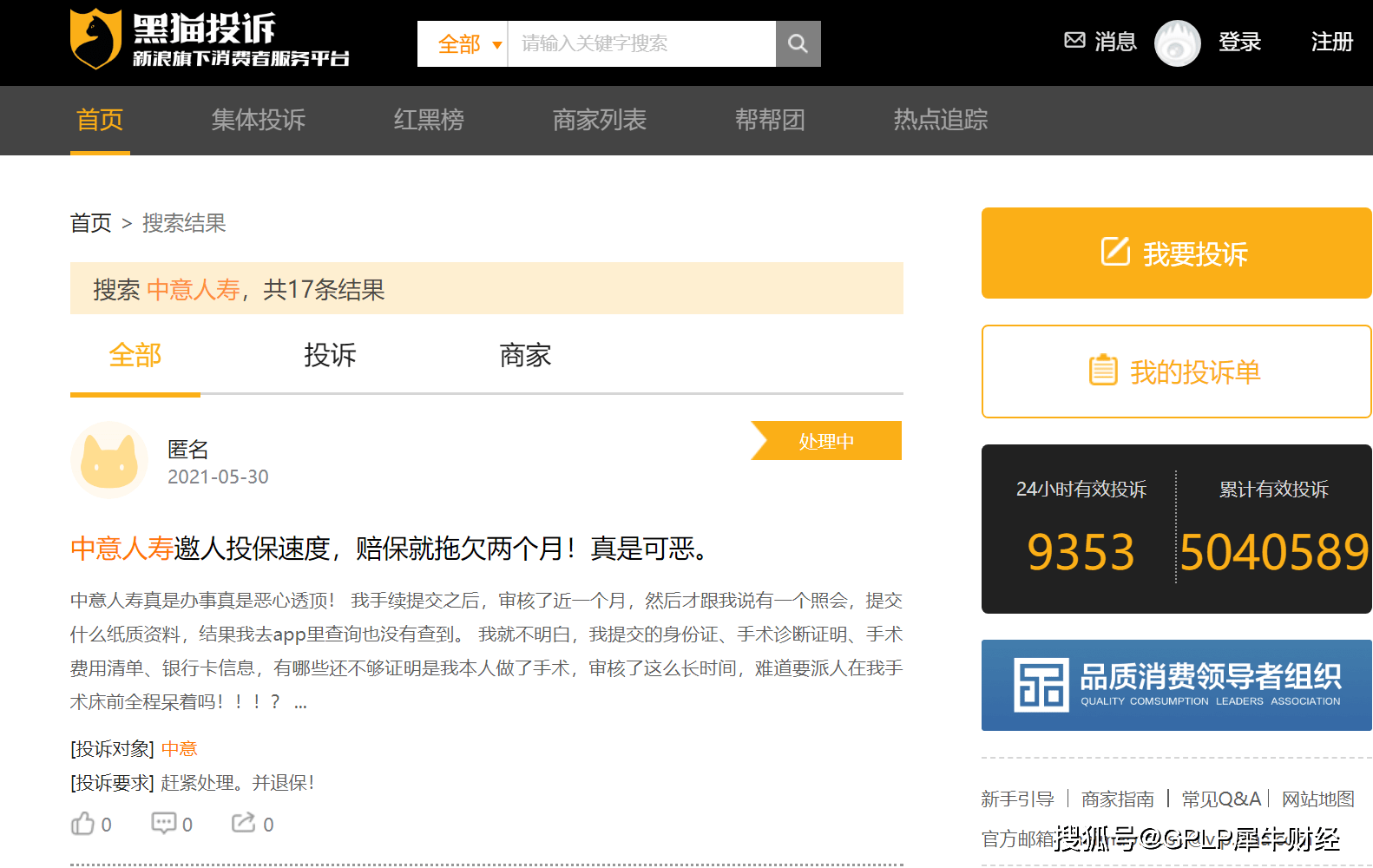Click the 9353 24-hour complaints count
Viewport: 1373px width, 868px height.
click(1081, 552)
